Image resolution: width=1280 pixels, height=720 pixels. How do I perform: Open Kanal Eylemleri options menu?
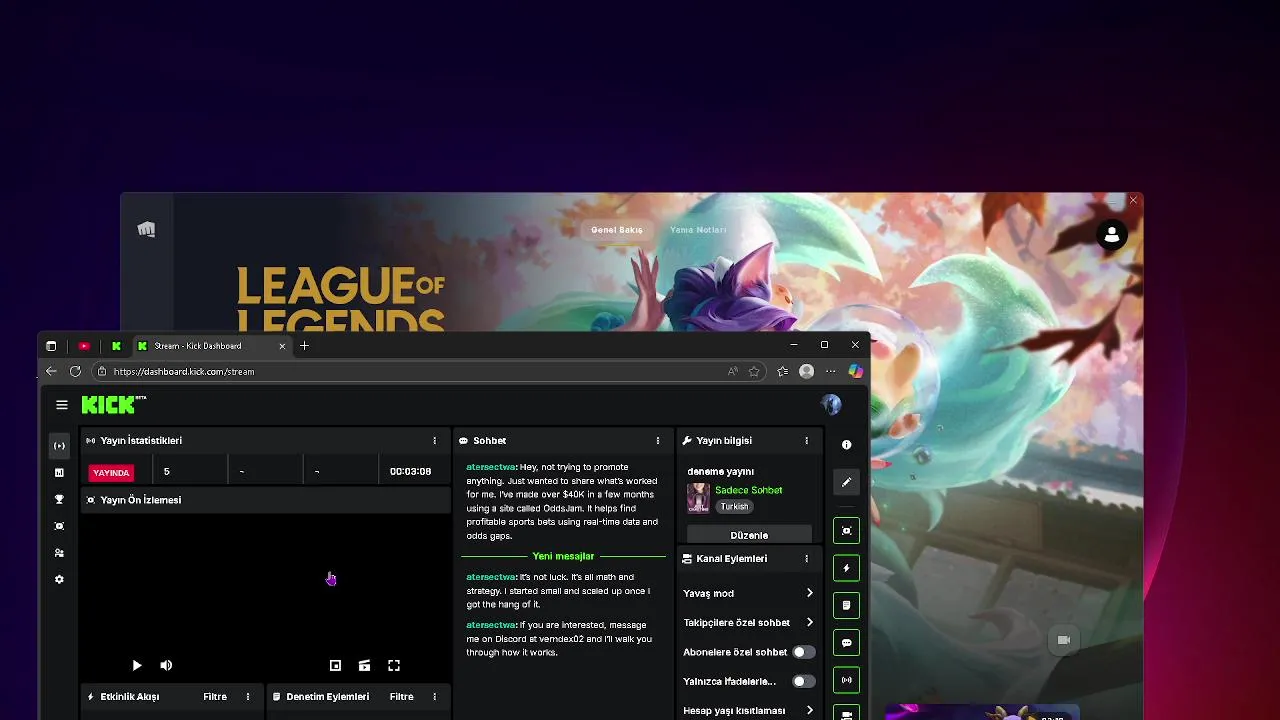[807, 559]
